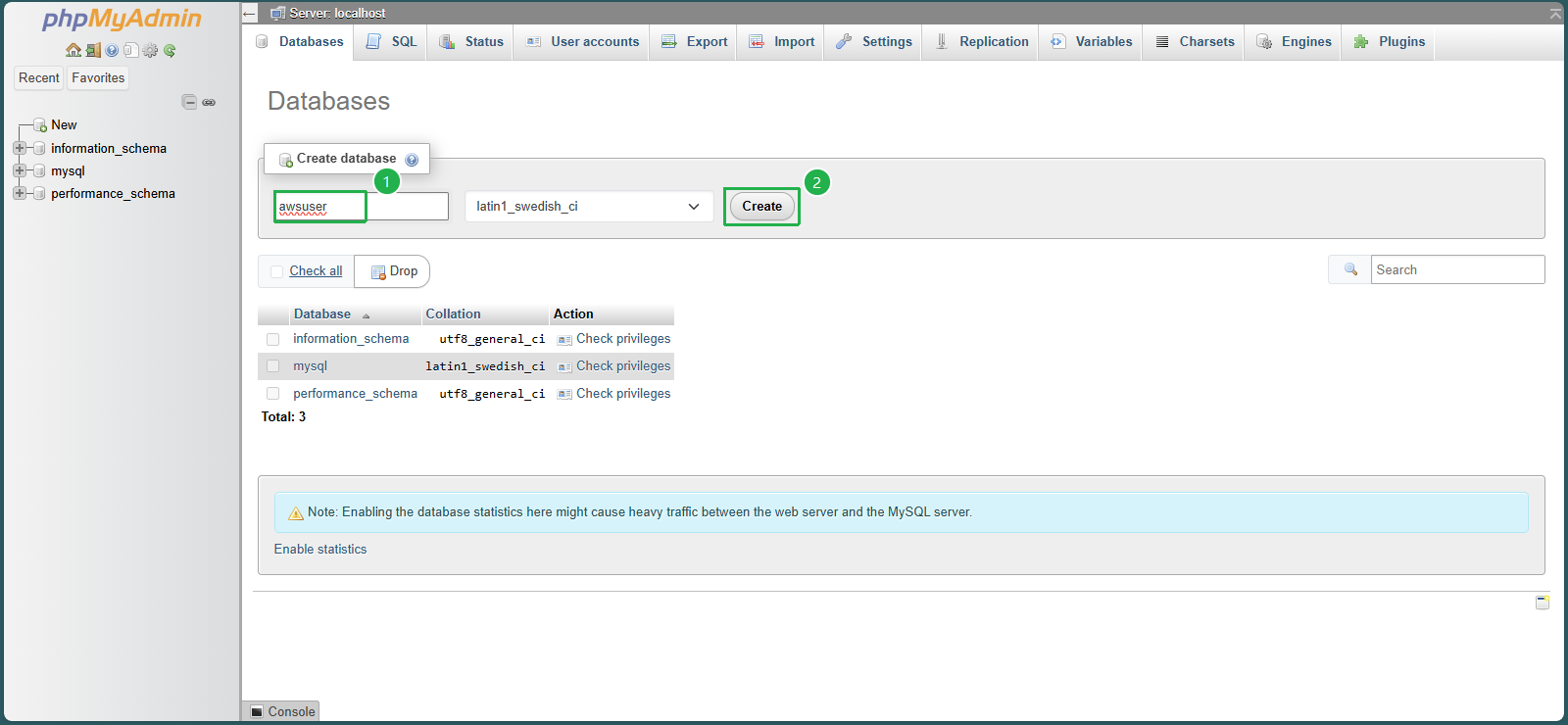Image resolution: width=1568 pixels, height=725 pixels.
Task: Click the Check all link
Action: 316,271
